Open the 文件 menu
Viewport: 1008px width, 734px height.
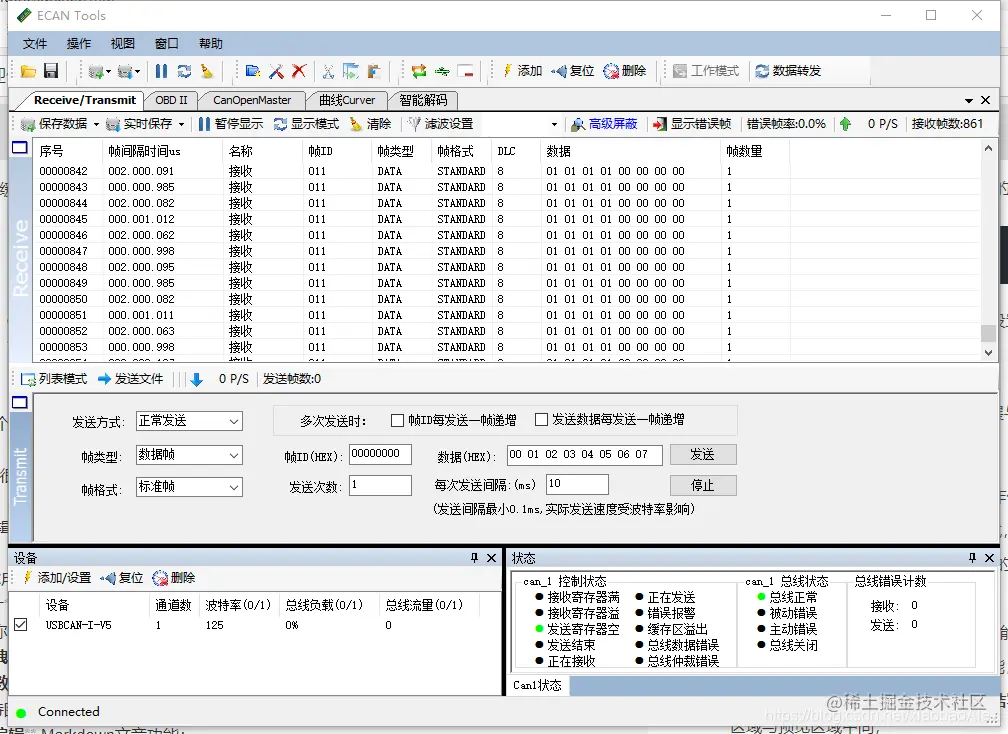tap(35, 44)
